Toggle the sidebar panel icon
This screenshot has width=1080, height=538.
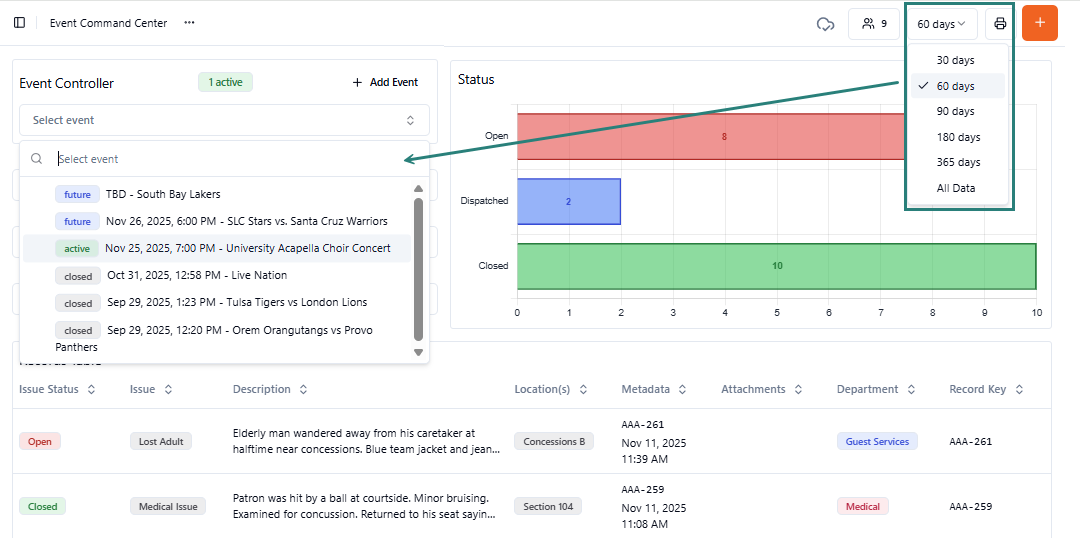coord(20,23)
